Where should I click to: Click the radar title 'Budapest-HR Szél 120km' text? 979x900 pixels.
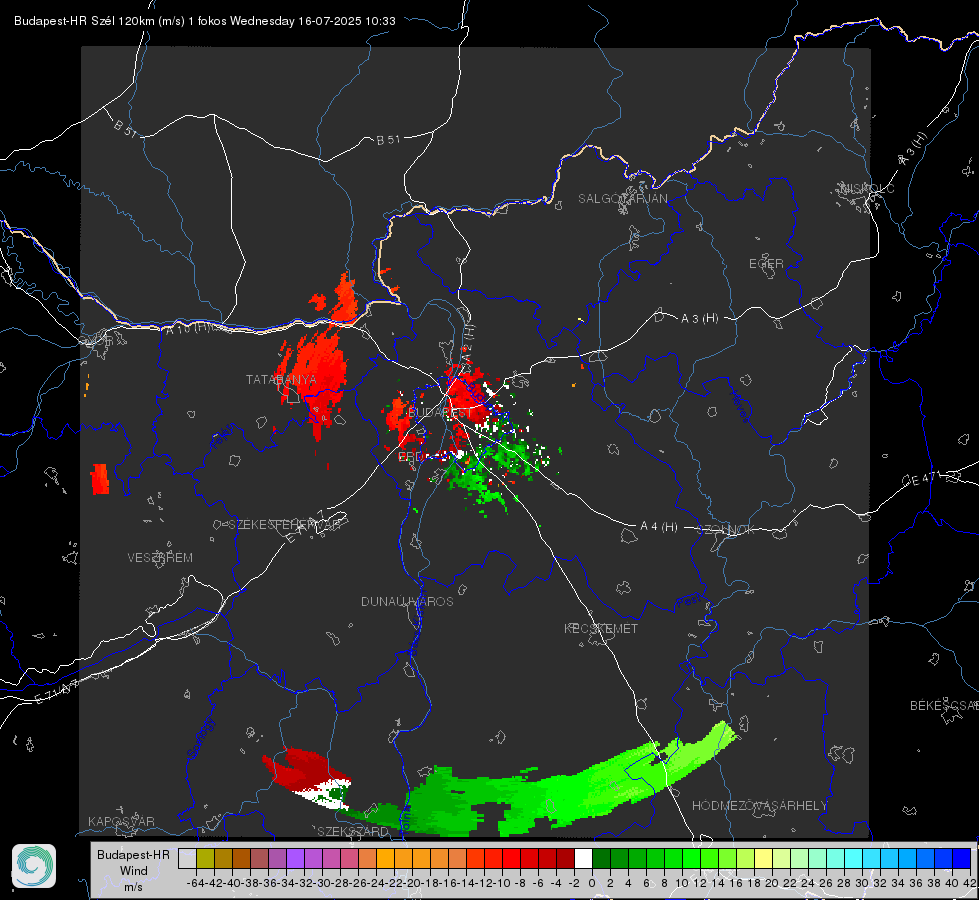(84, 21)
